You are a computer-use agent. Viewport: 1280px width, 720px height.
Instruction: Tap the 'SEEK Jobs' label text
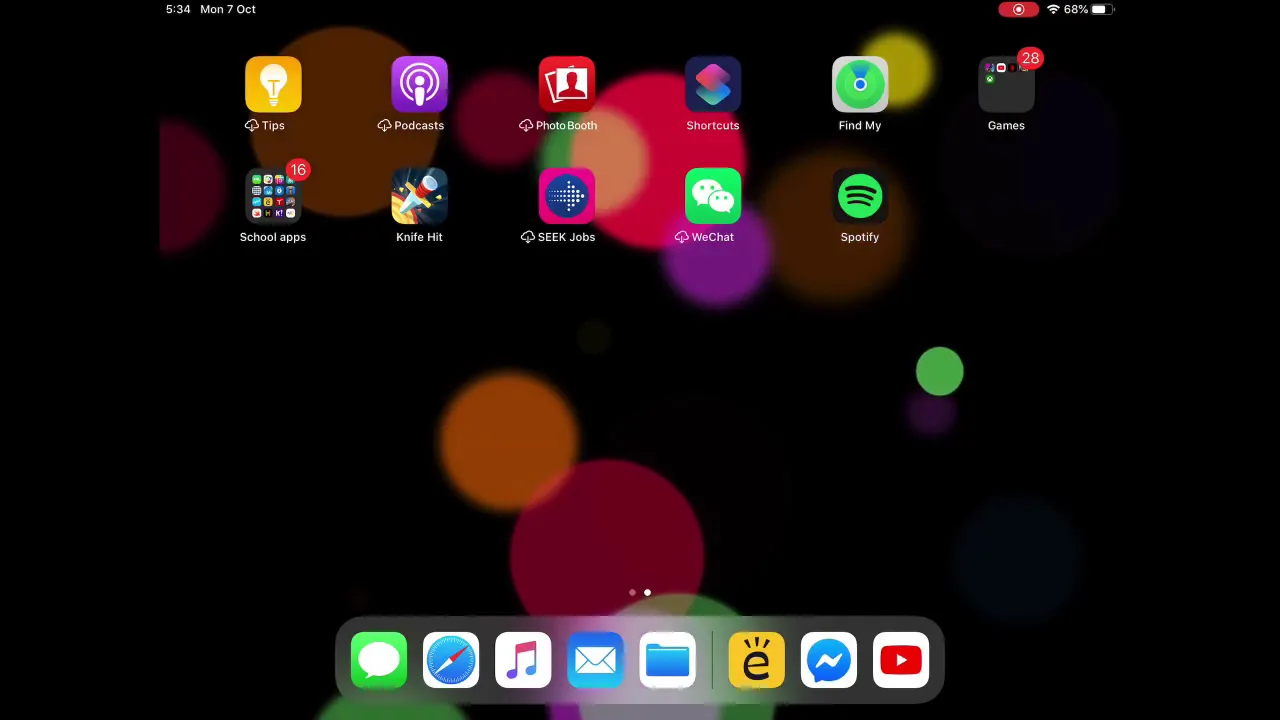(x=566, y=237)
